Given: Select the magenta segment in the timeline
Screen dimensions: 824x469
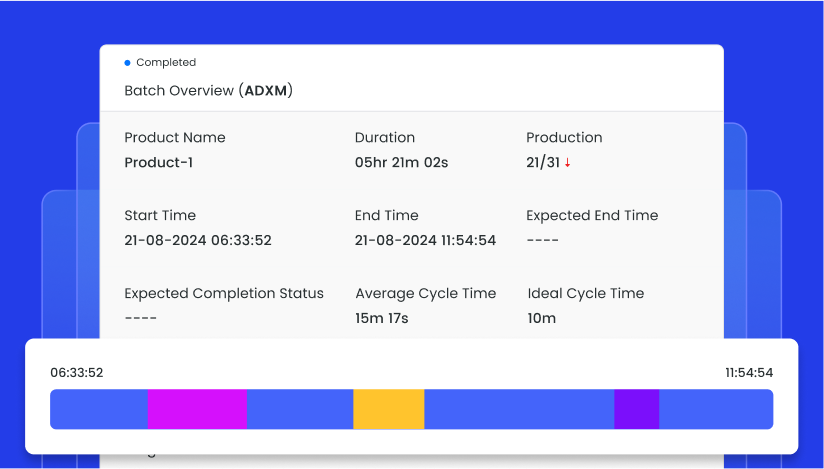Looking at the screenshot, I should (197, 409).
